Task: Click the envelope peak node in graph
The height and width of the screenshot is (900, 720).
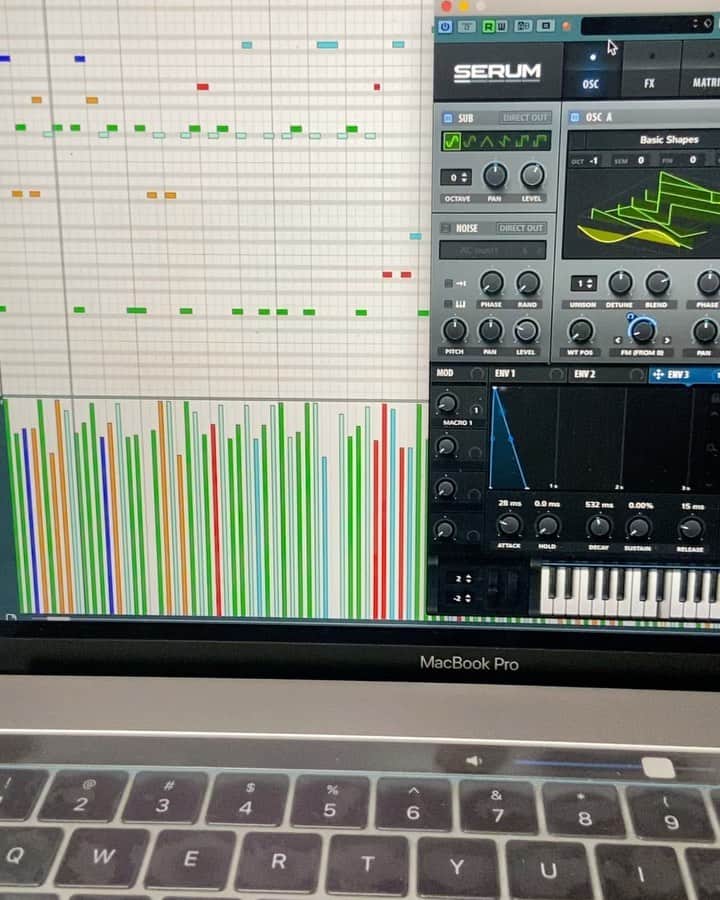Action: tap(496, 390)
